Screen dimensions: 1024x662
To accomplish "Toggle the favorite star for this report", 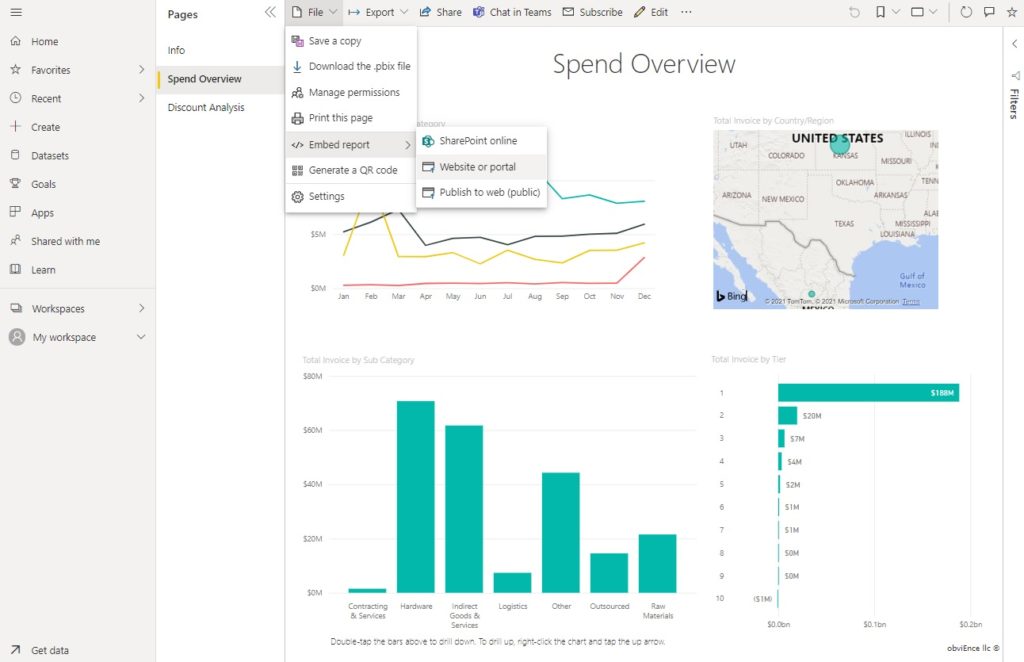I will click(1012, 12).
